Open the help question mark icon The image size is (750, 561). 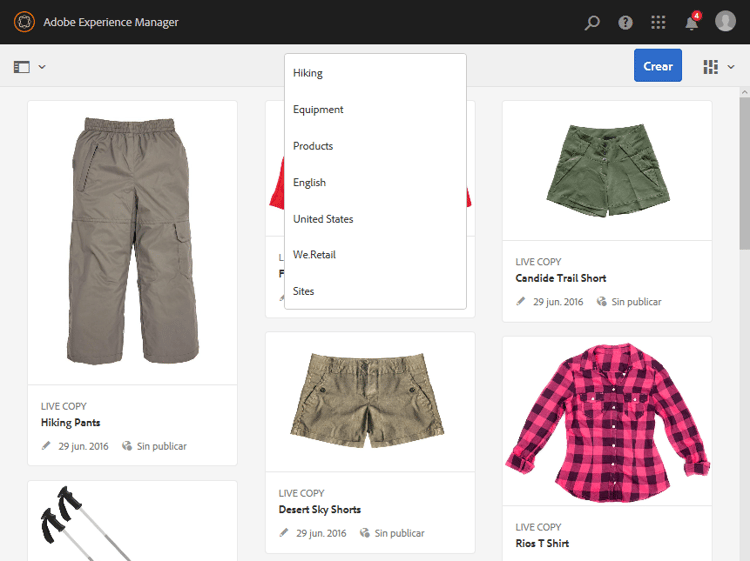[x=625, y=22]
